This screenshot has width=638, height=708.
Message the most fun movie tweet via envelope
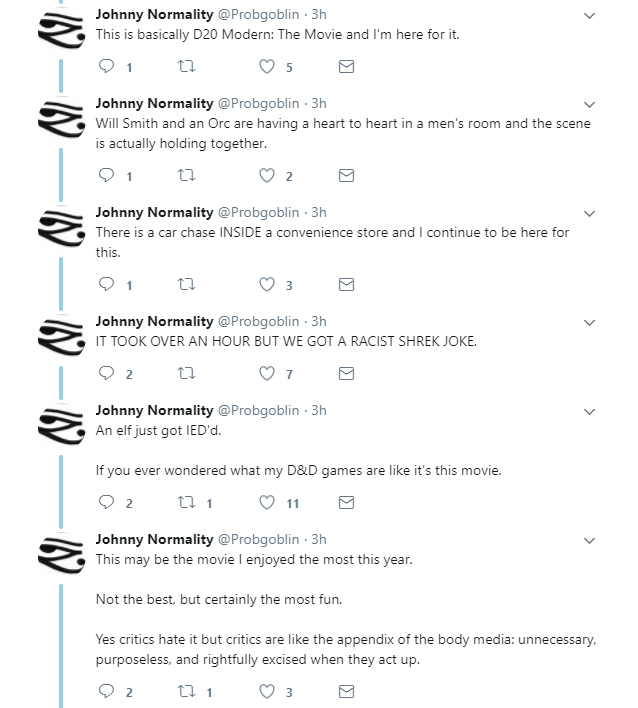pyautogui.click(x=346, y=691)
